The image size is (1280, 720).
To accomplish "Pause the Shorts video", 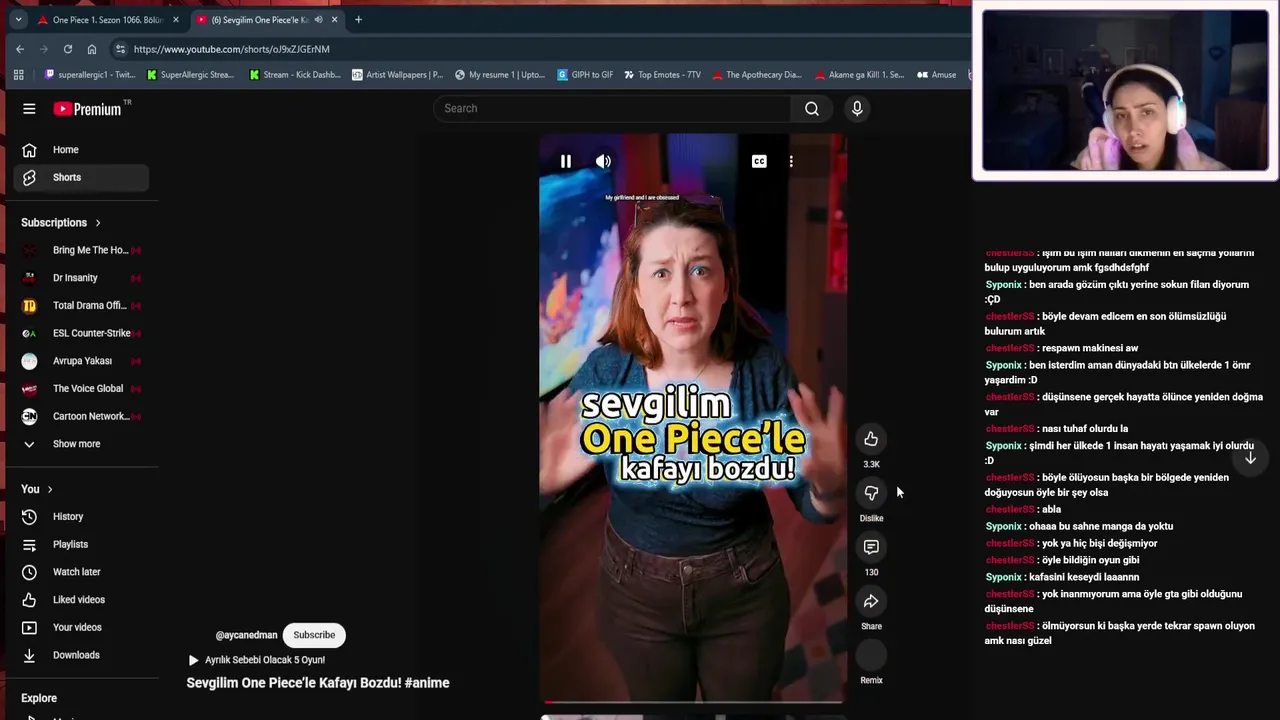I will pyautogui.click(x=566, y=161).
